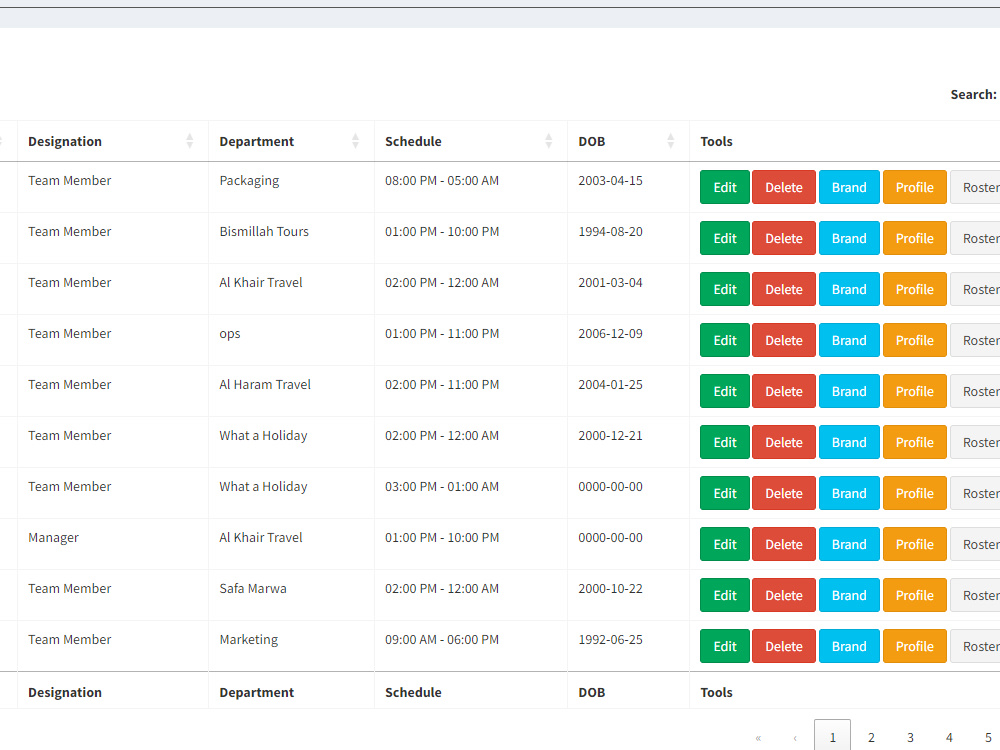View Profile for Safa Marwa row

tap(915, 595)
